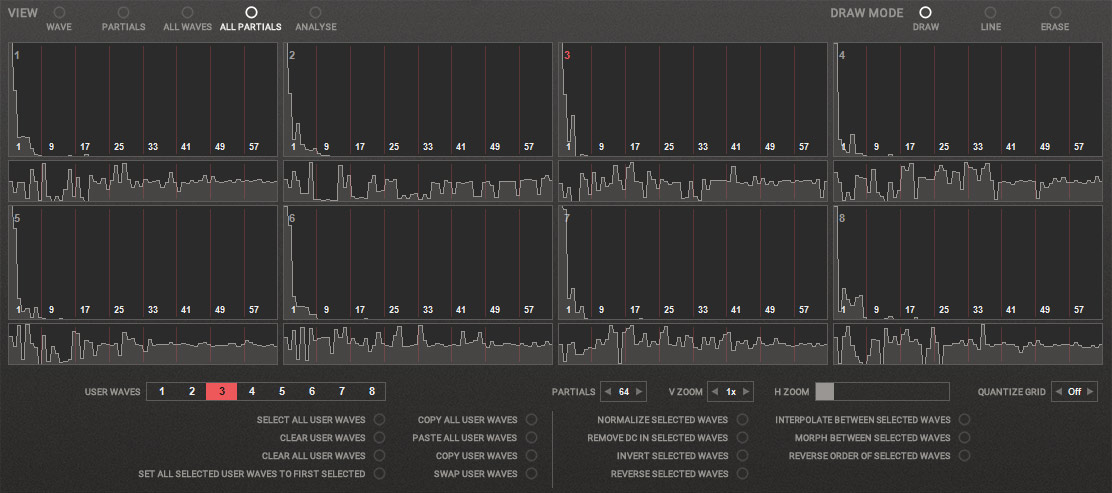This screenshot has height=493, width=1112.
Task: Select user wave 8 tab
Action: click(x=372, y=391)
